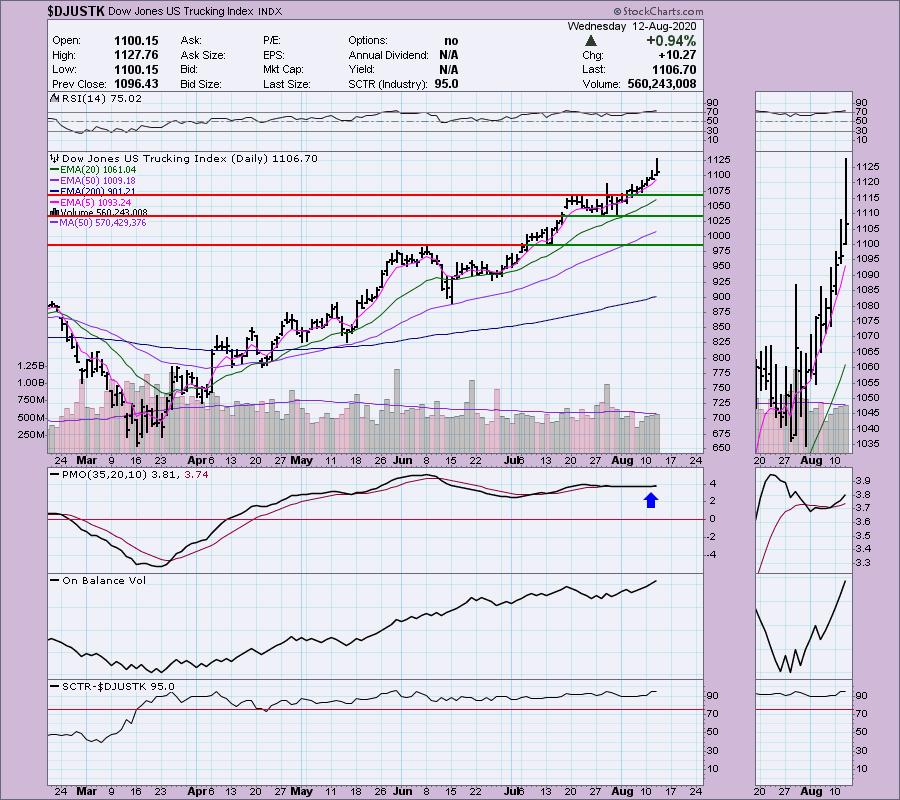
Task: Click the +10.27 Chg value
Action: [678, 55]
